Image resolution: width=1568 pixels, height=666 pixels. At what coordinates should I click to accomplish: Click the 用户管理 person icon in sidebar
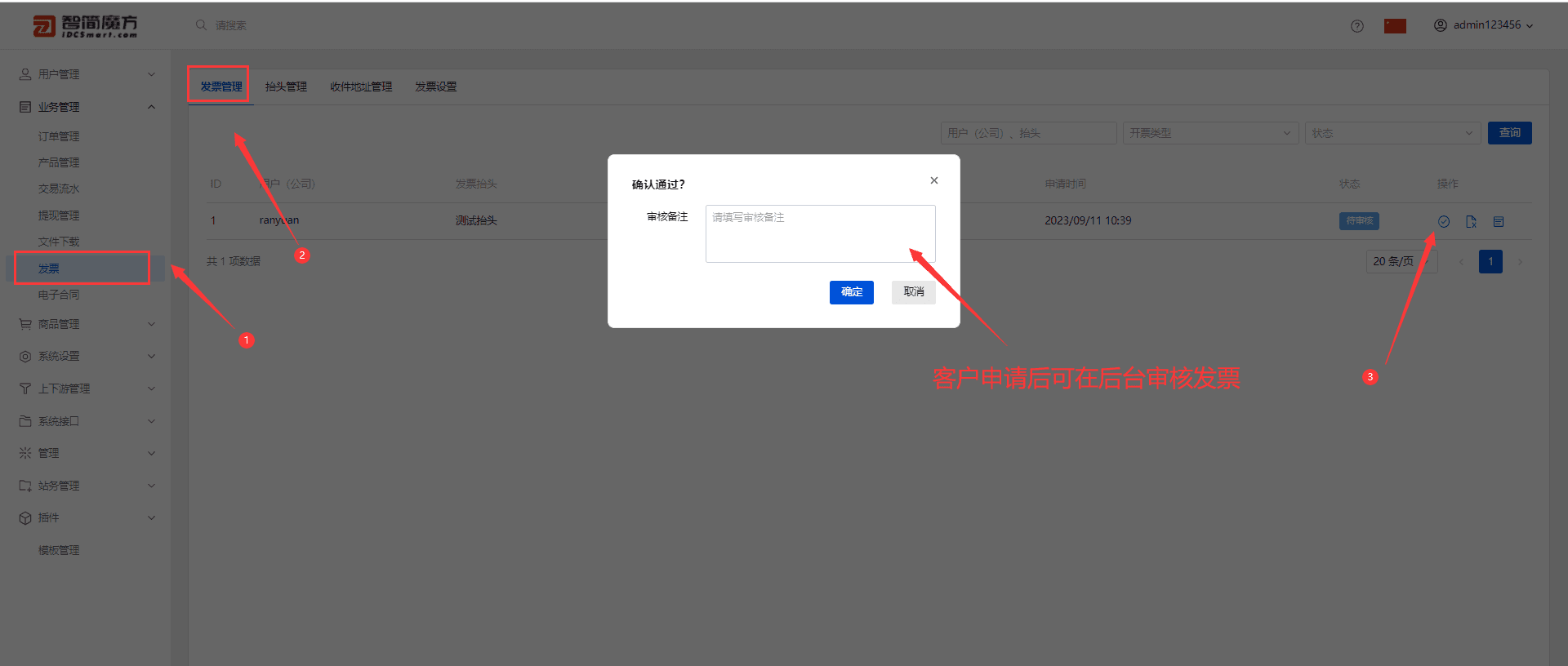point(25,74)
